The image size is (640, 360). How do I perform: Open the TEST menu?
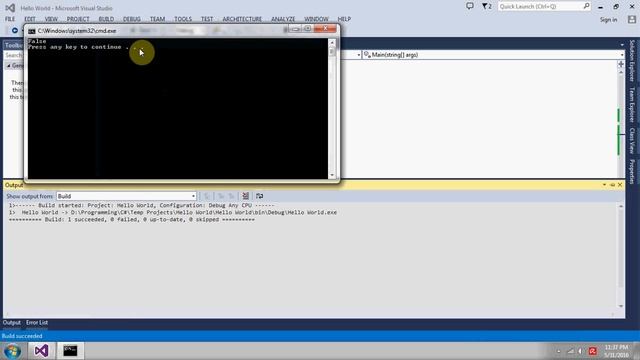[207, 19]
